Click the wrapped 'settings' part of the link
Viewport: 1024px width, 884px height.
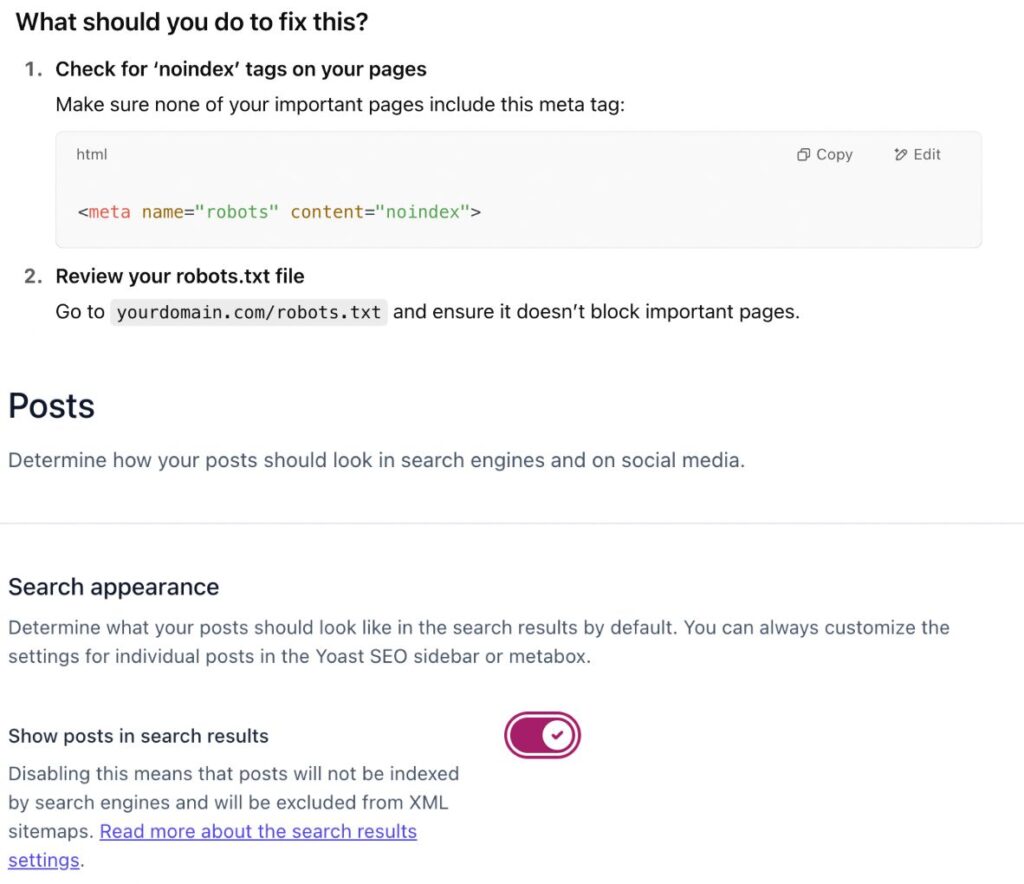pos(44,860)
